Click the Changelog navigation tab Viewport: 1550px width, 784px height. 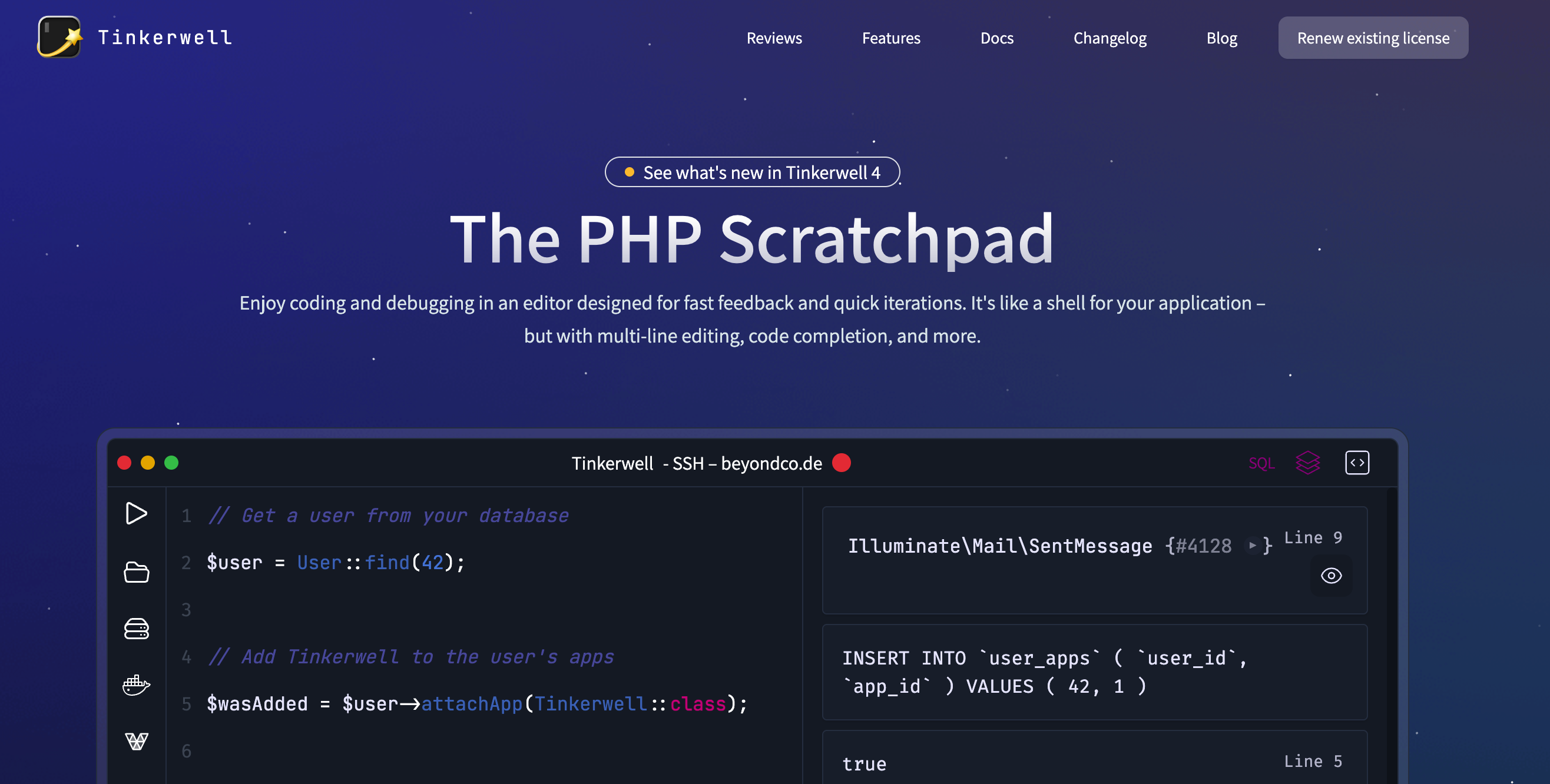click(x=1110, y=37)
